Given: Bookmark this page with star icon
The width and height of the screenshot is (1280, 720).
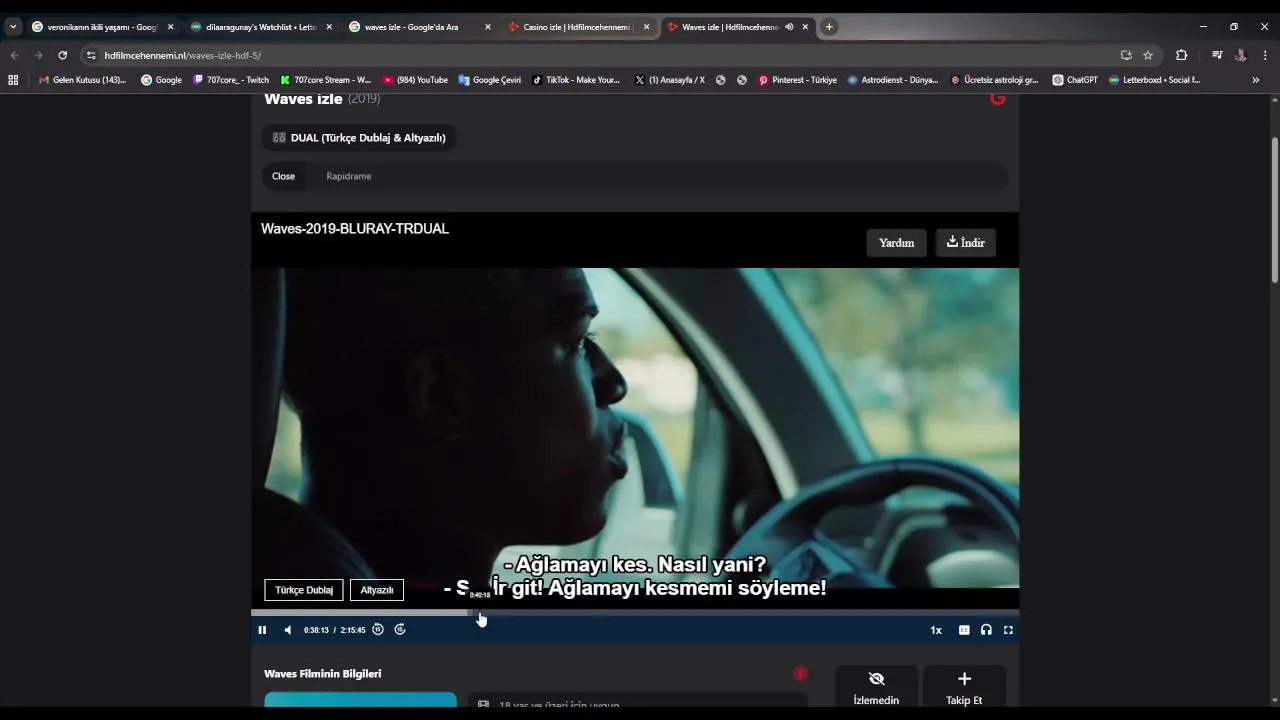Looking at the screenshot, I should pos(1148,55).
